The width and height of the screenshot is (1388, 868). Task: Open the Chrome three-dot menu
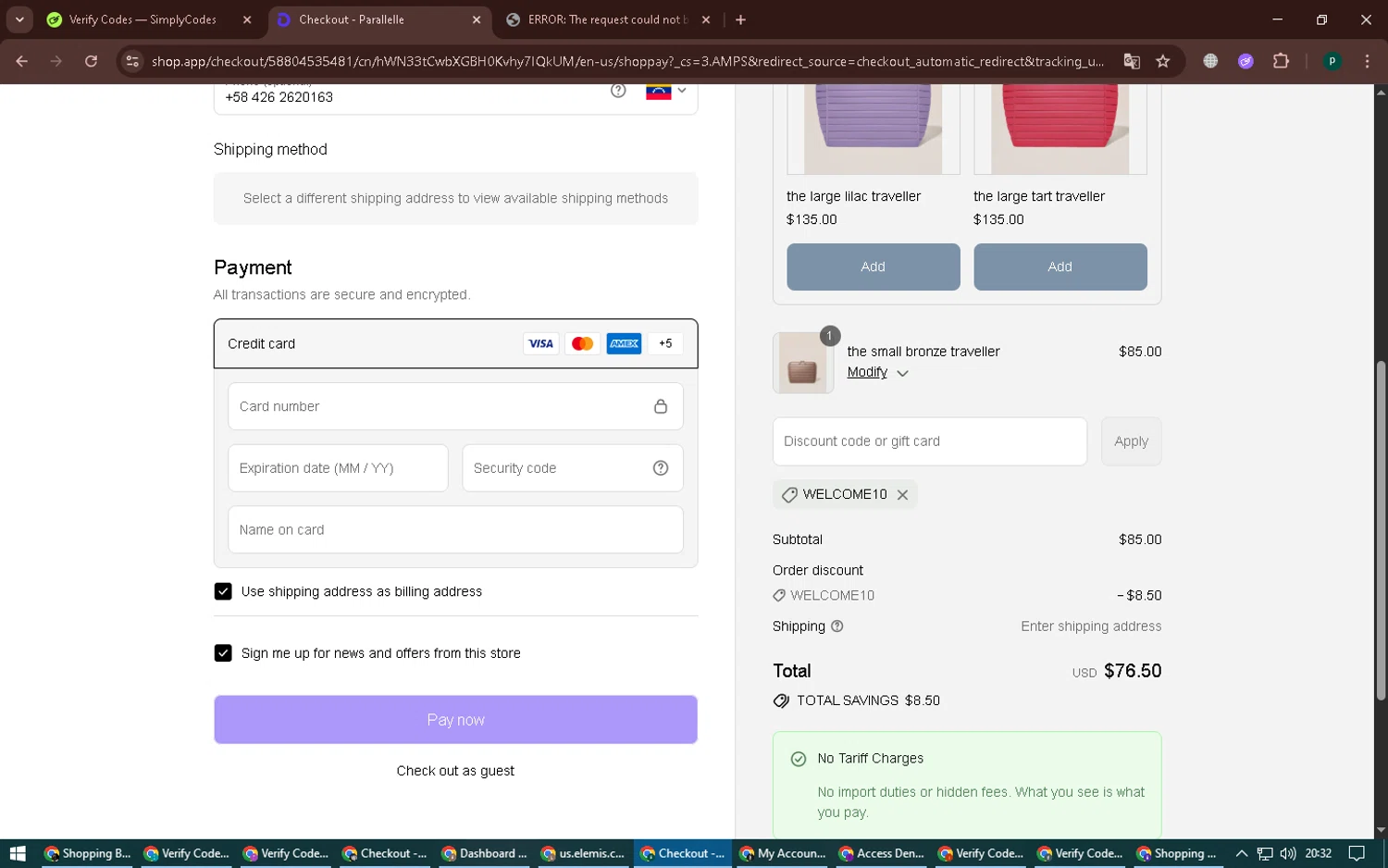click(x=1367, y=61)
